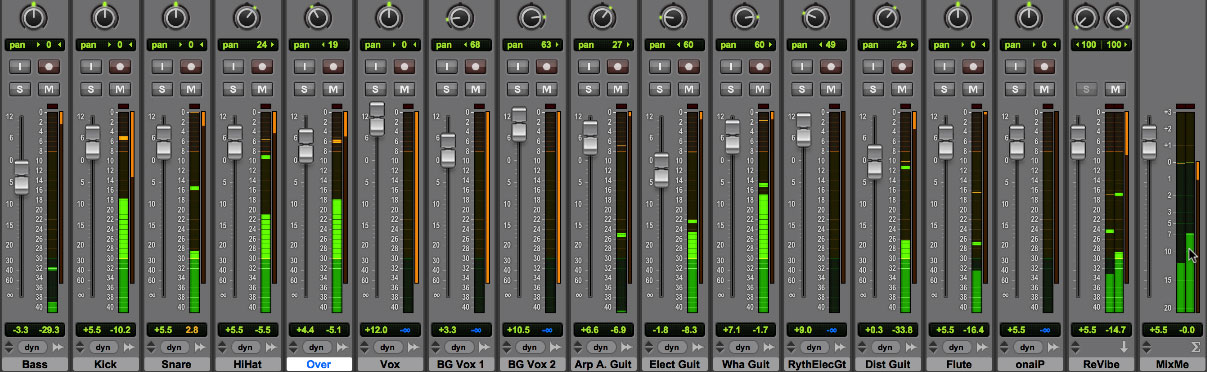Record-arm the Bass track
This screenshot has width=1207, height=372.
coord(48,66)
